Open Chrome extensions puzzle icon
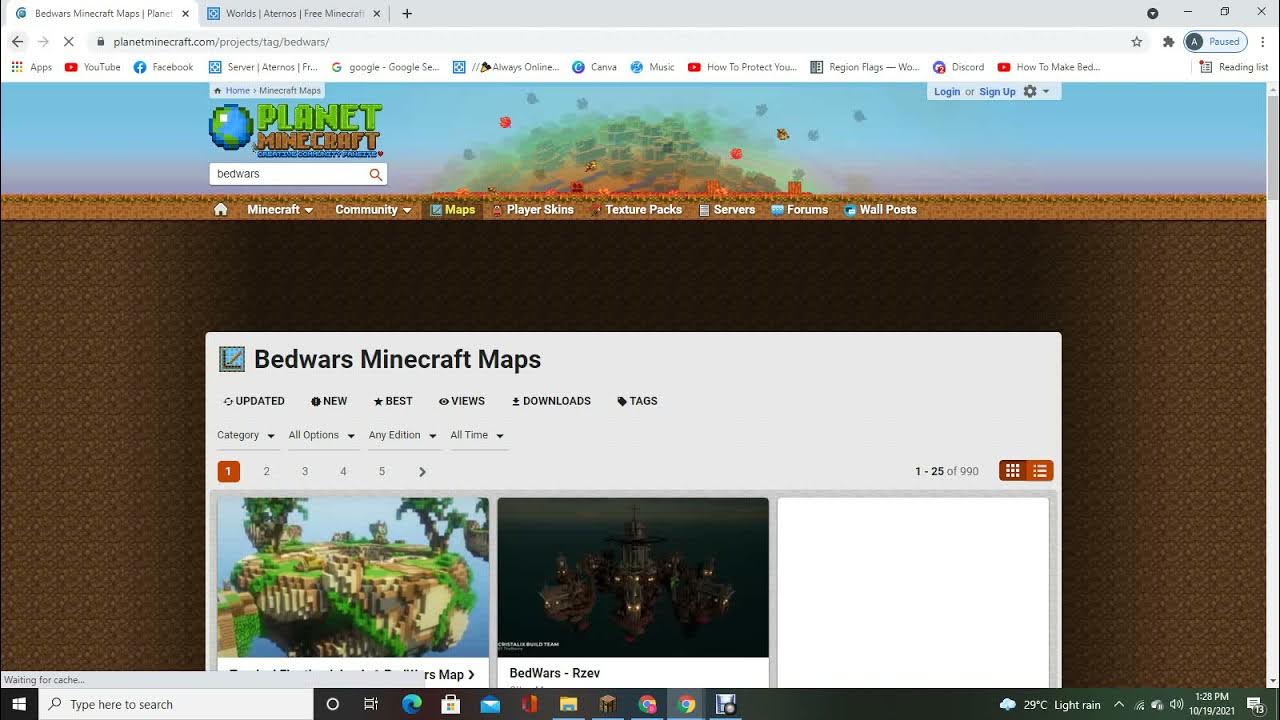The width and height of the screenshot is (1280, 720). tap(1168, 42)
